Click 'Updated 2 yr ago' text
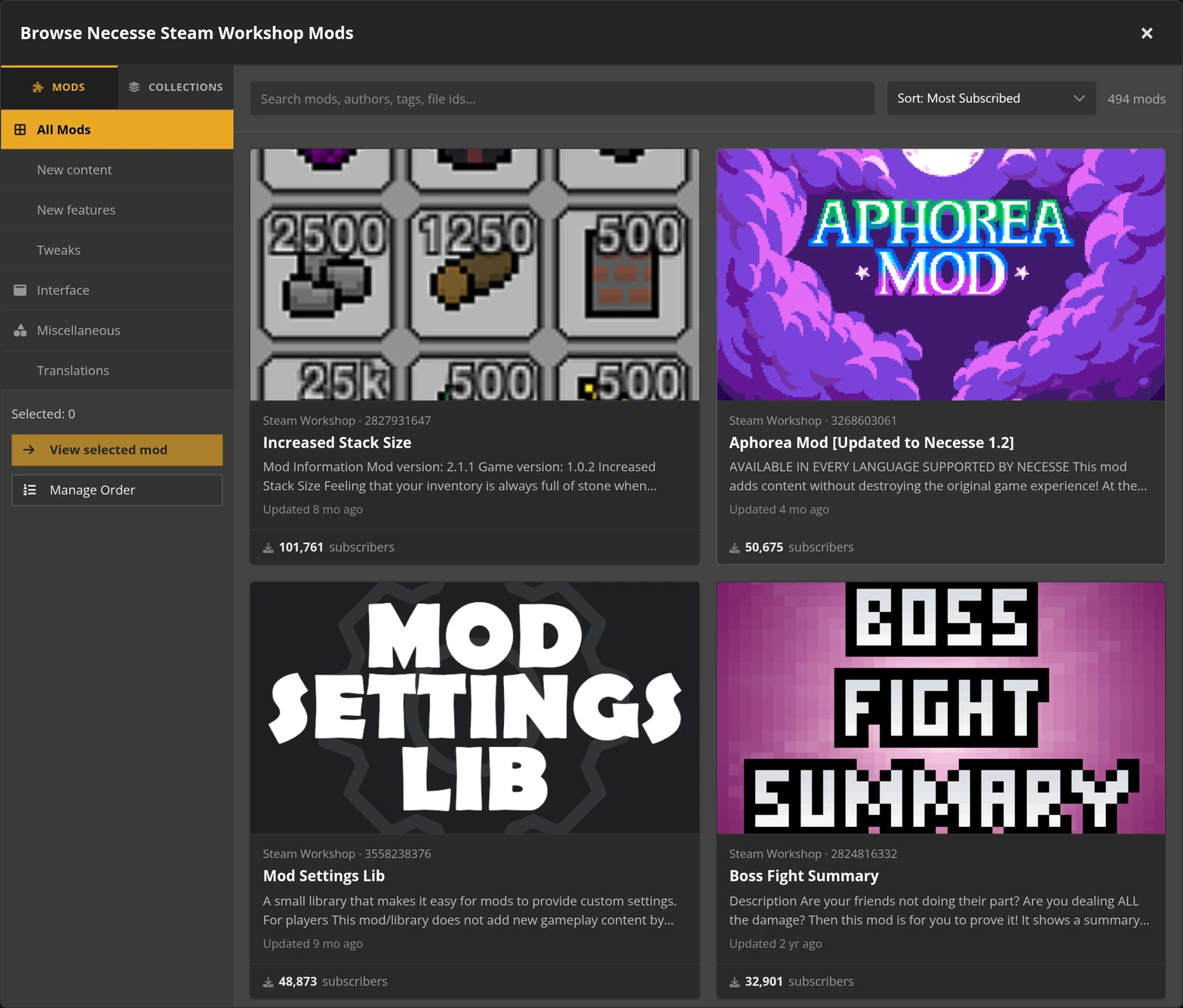The width and height of the screenshot is (1183, 1008). [776, 943]
